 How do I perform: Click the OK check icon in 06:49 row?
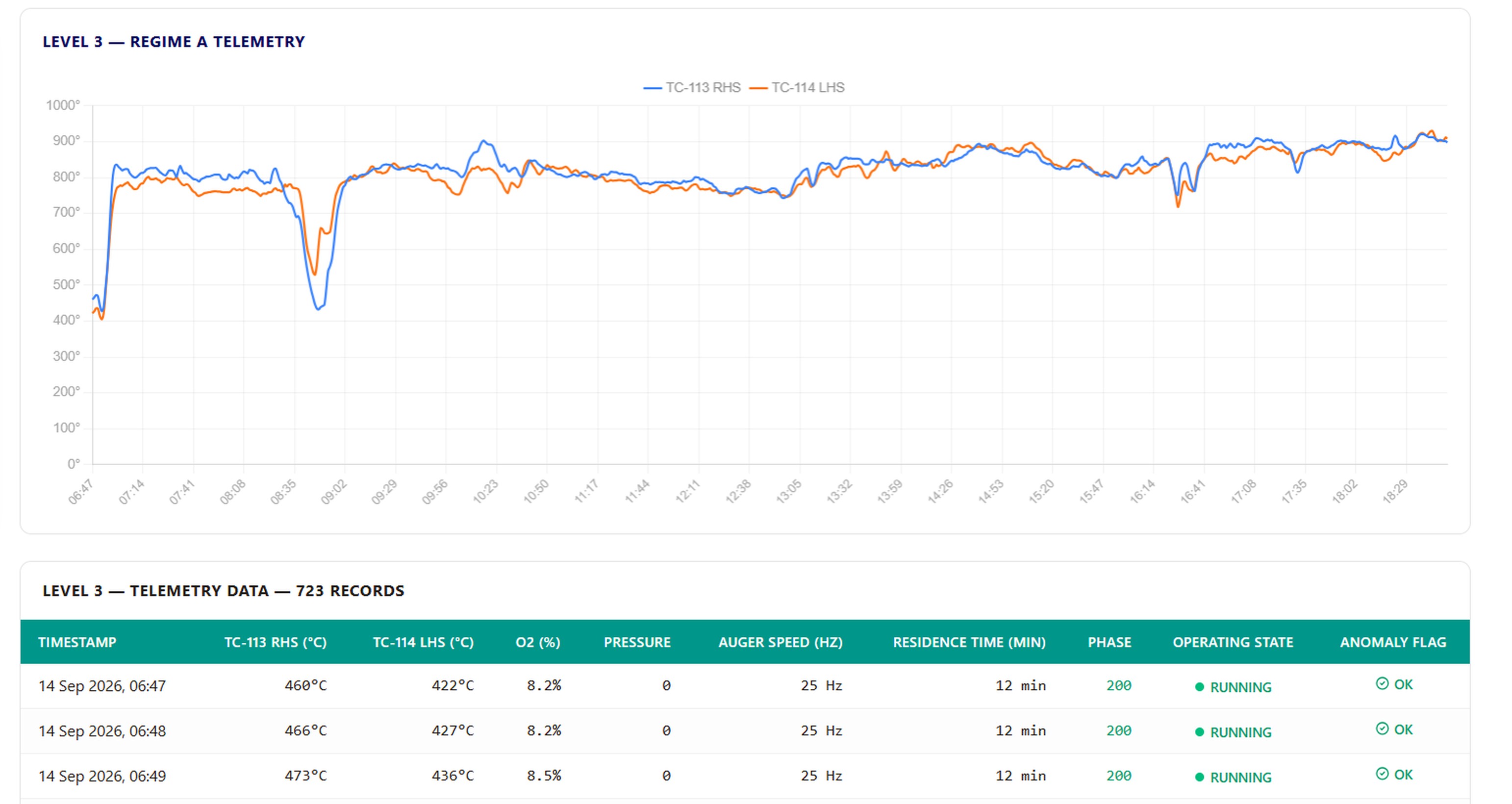click(x=1382, y=774)
